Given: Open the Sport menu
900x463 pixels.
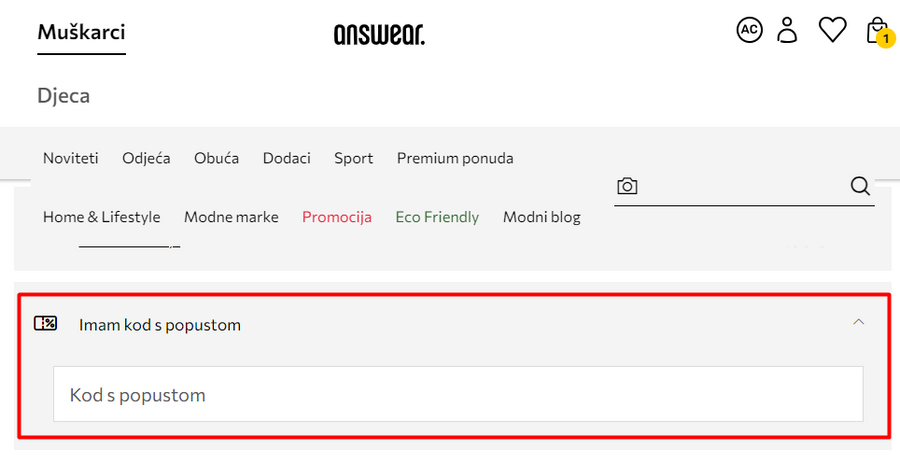Looking at the screenshot, I should click(353, 158).
